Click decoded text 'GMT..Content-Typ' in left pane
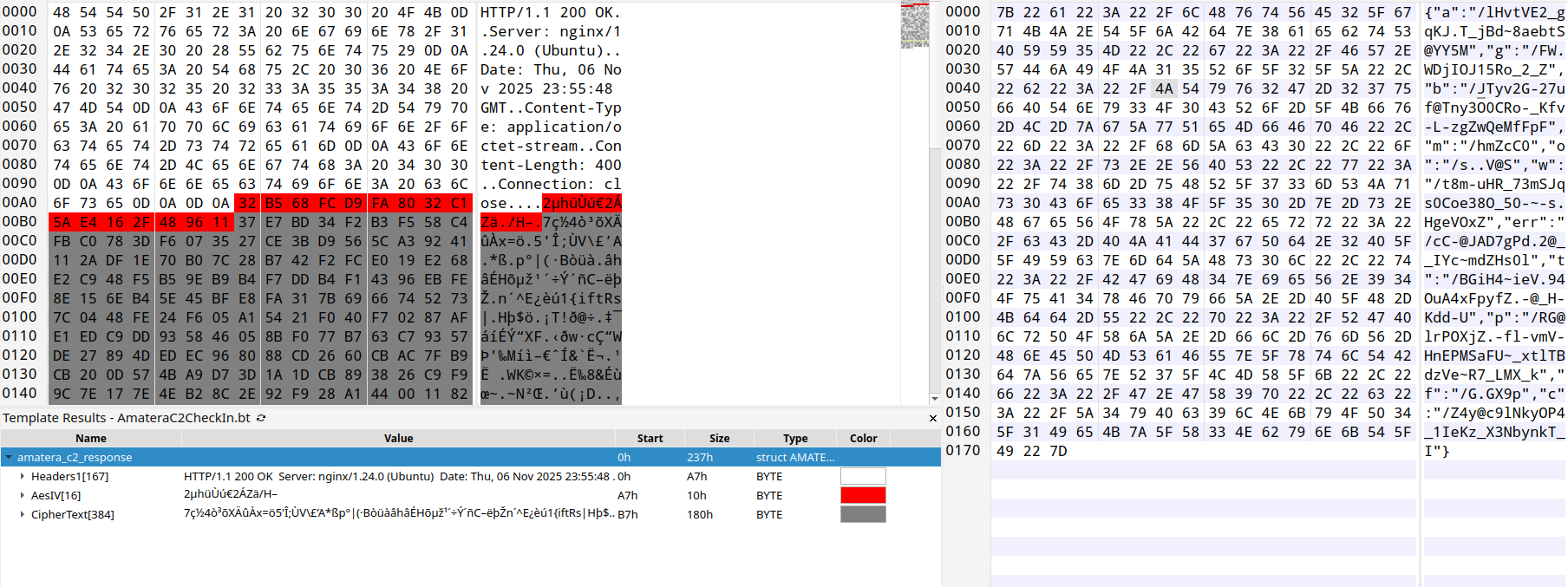Image resolution: width=1568 pixels, height=587 pixels. tap(551, 108)
